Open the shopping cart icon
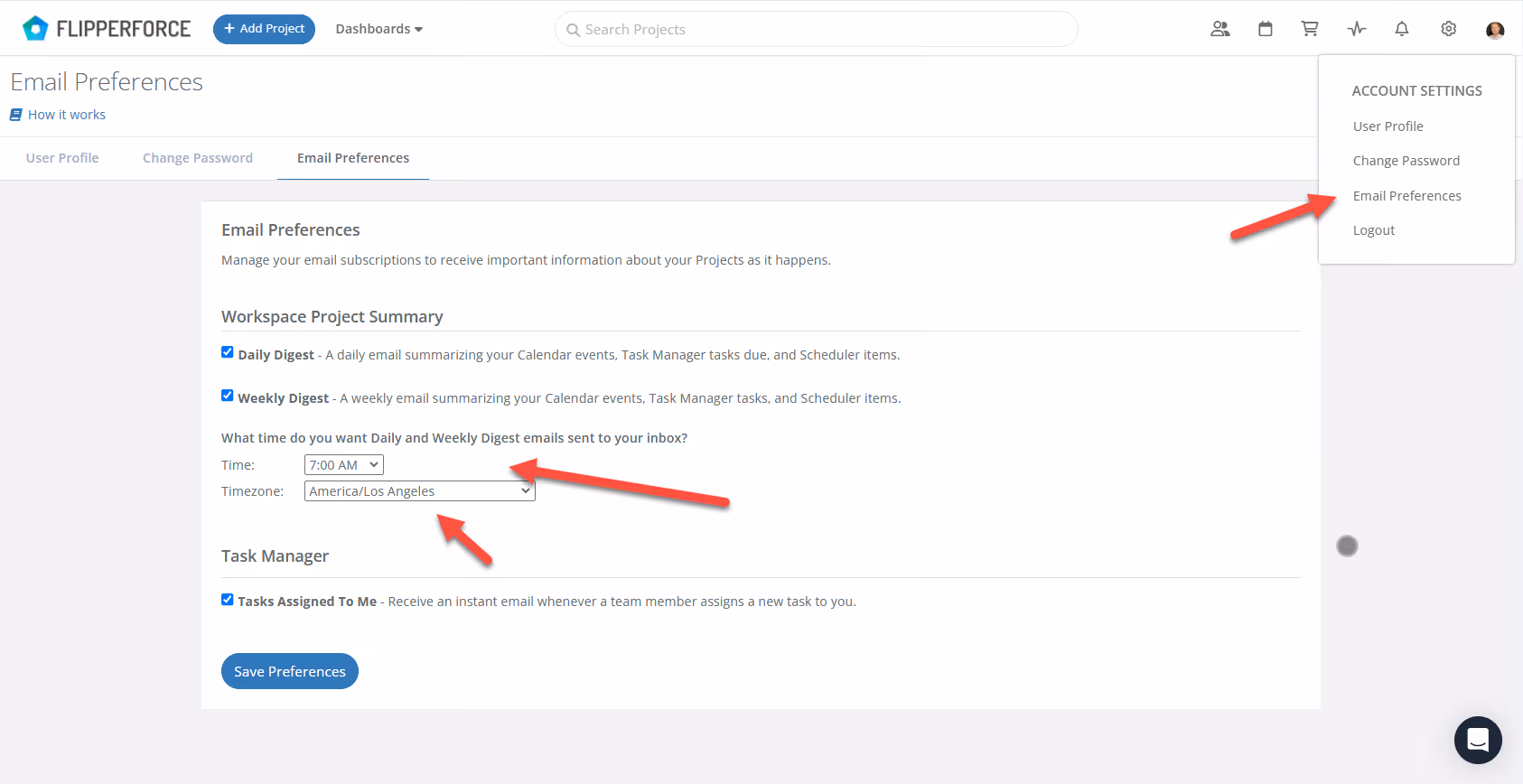Image resolution: width=1523 pixels, height=784 pixels. point(1310,29)
